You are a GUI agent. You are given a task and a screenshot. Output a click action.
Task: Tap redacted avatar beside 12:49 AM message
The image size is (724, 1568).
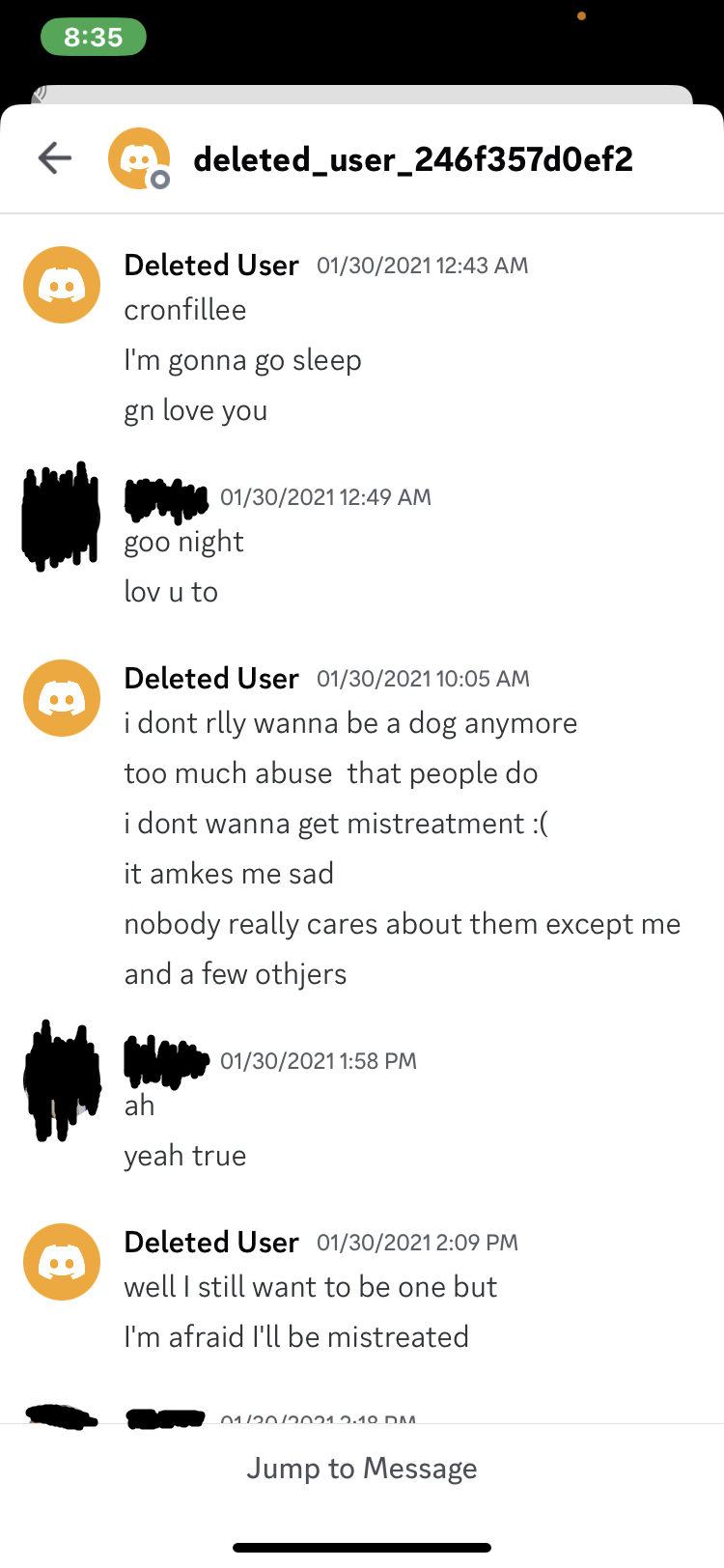pyautogui.click(x=61, y=517)
